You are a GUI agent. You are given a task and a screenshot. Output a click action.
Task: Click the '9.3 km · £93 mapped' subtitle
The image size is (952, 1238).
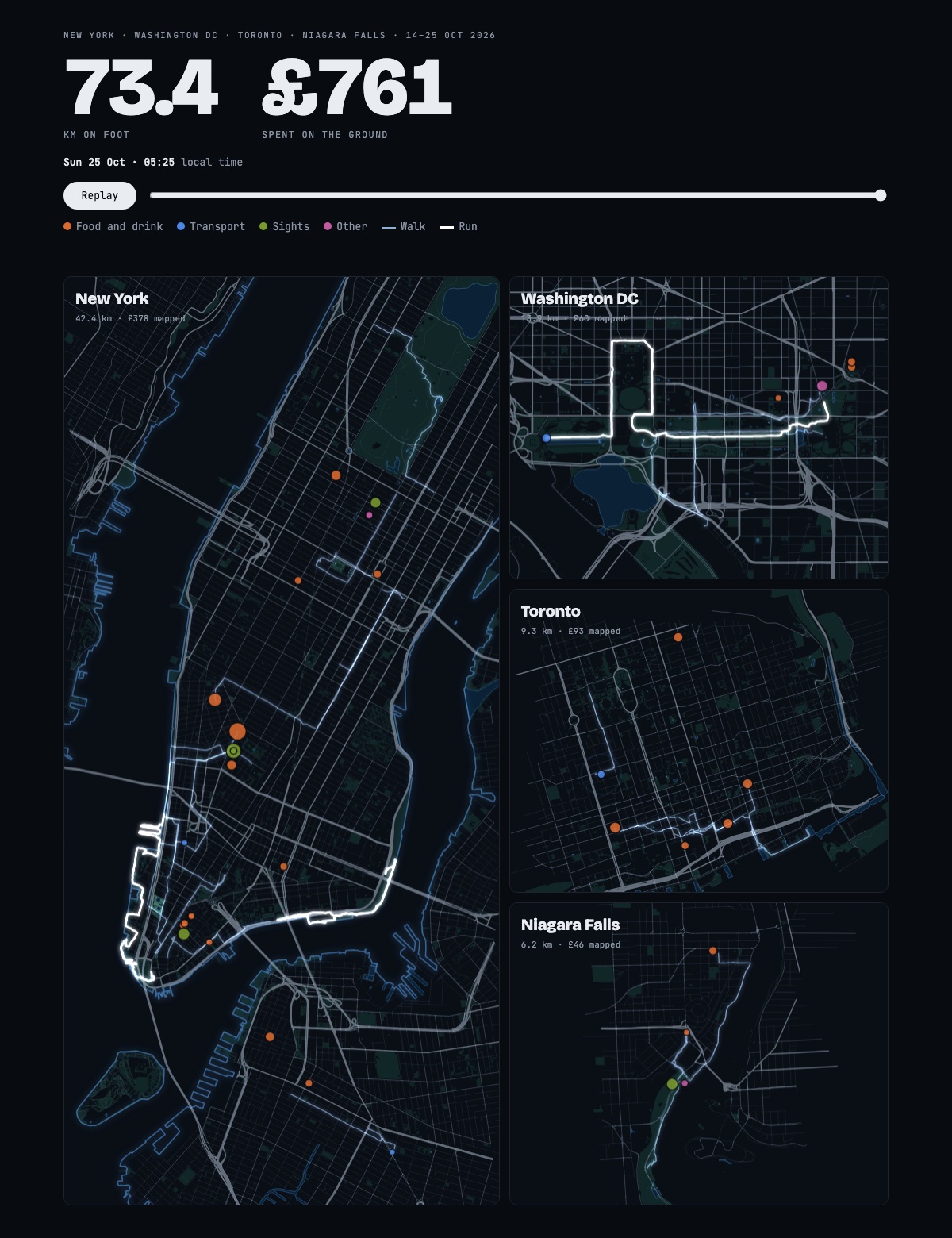click(570, 631)
